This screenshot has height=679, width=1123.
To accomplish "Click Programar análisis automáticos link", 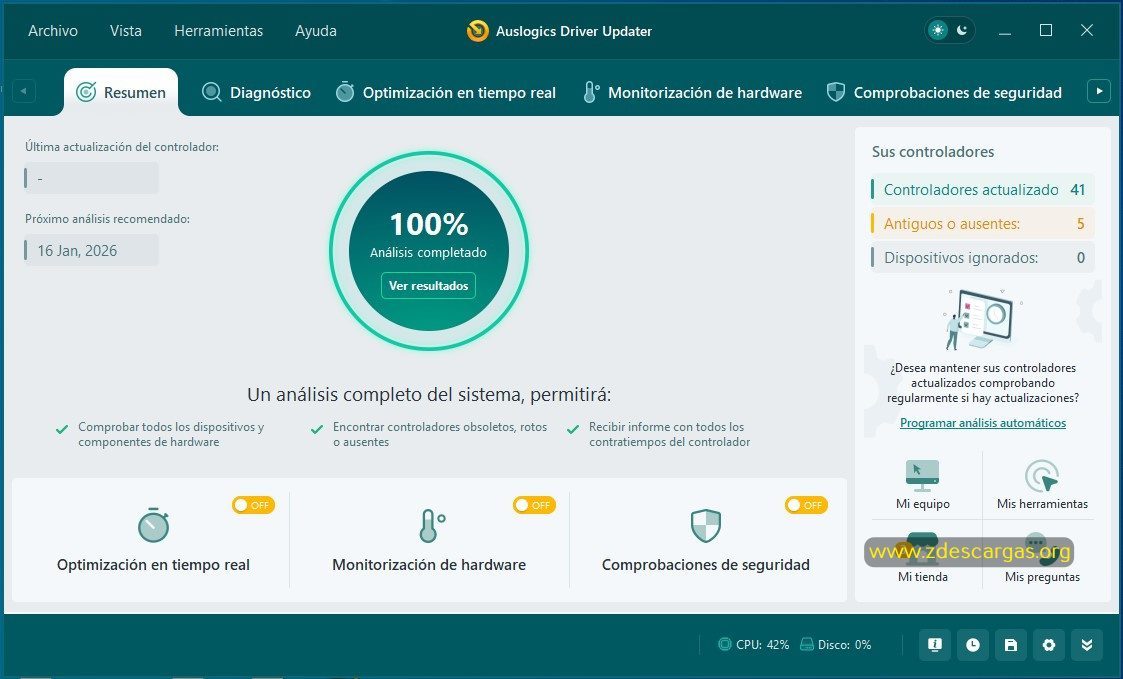I will point(983,423).
